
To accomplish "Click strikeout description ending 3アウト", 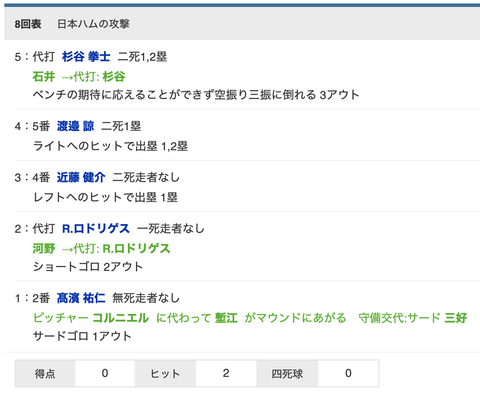I will [196, 95].
